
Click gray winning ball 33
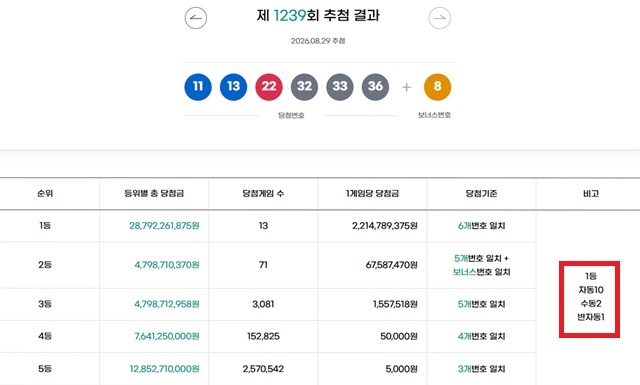pyautogui.click(x=340, y=87)
